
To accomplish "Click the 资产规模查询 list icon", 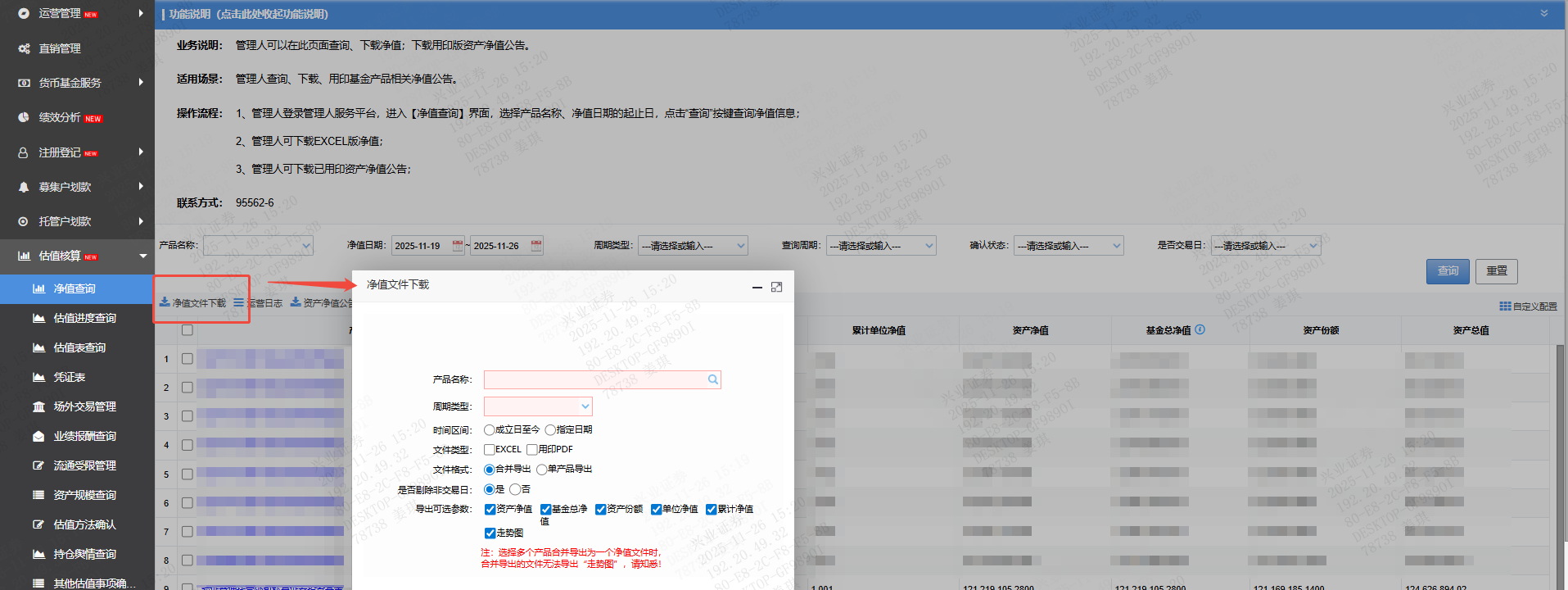I will (x=38, y=495).
